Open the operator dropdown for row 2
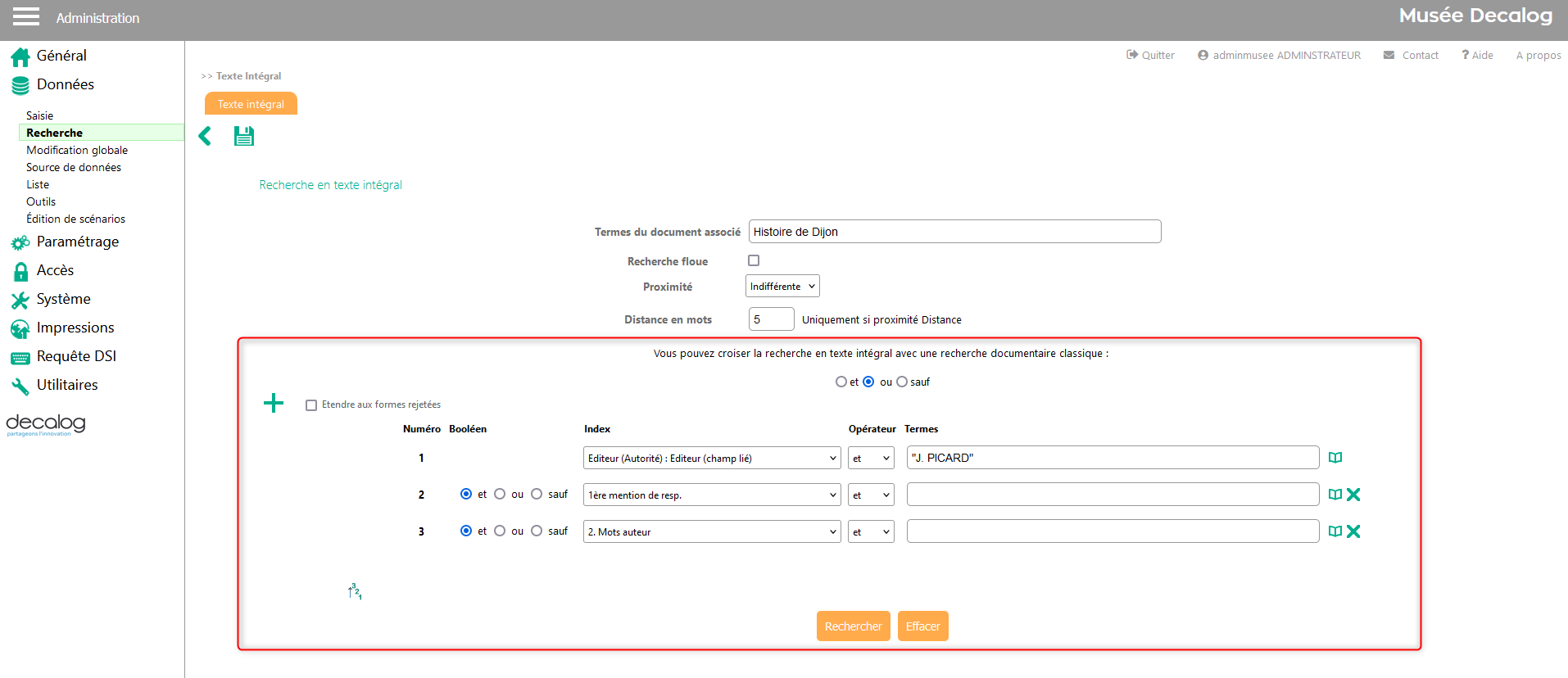1568x678 pixels. pos(870,495)
